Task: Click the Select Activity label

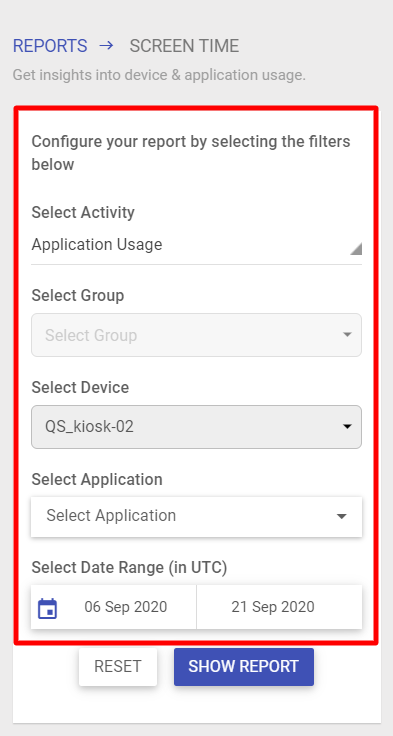Action: point(83,212)
